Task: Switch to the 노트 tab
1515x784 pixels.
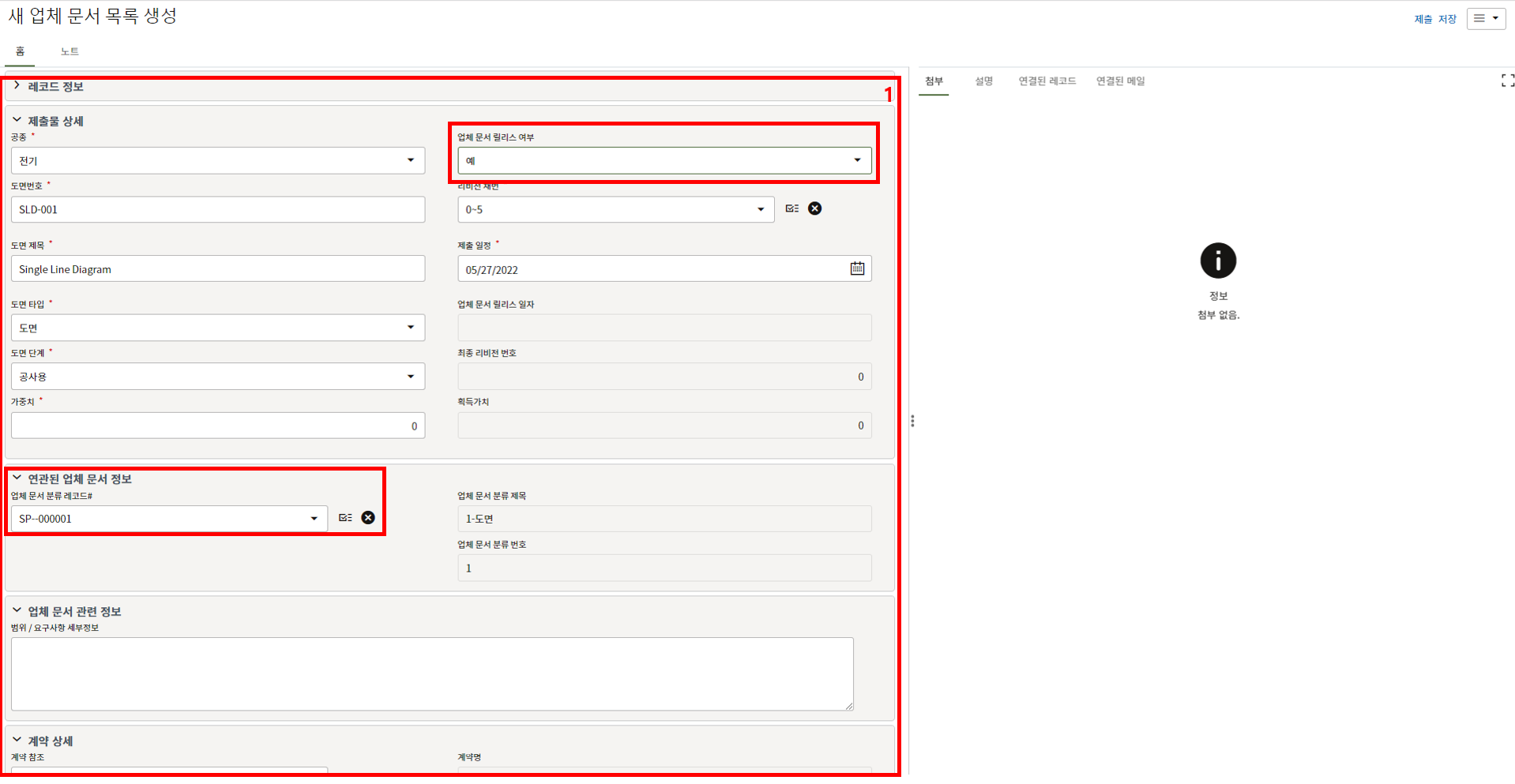Action: (70, 52)
